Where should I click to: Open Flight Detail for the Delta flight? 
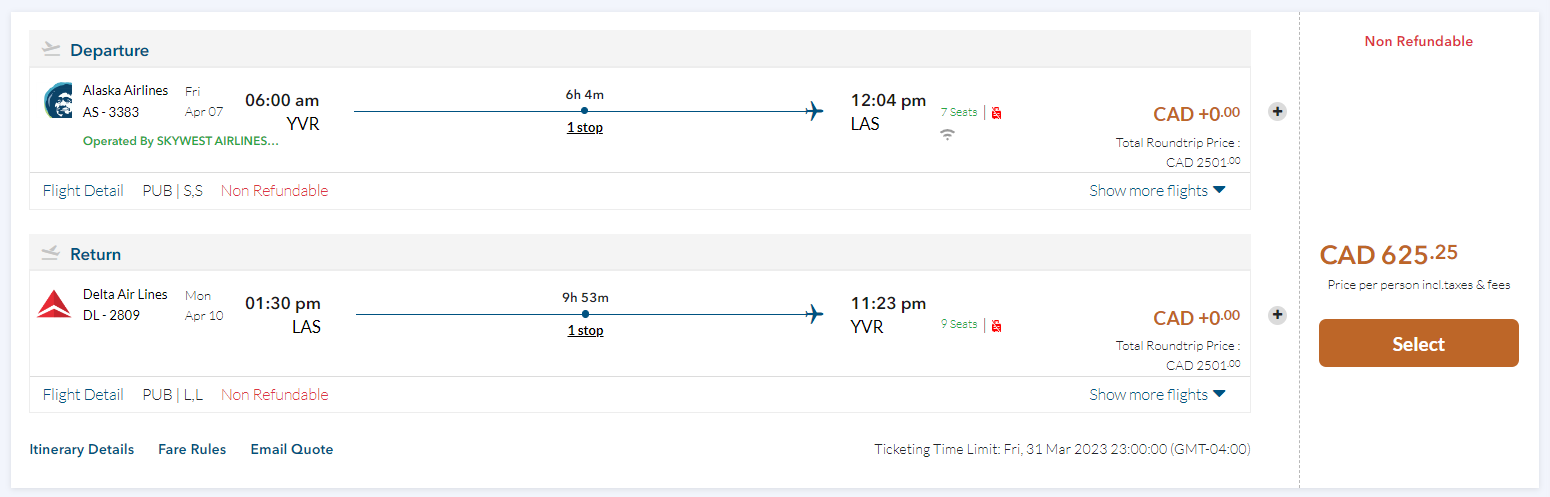83,395
